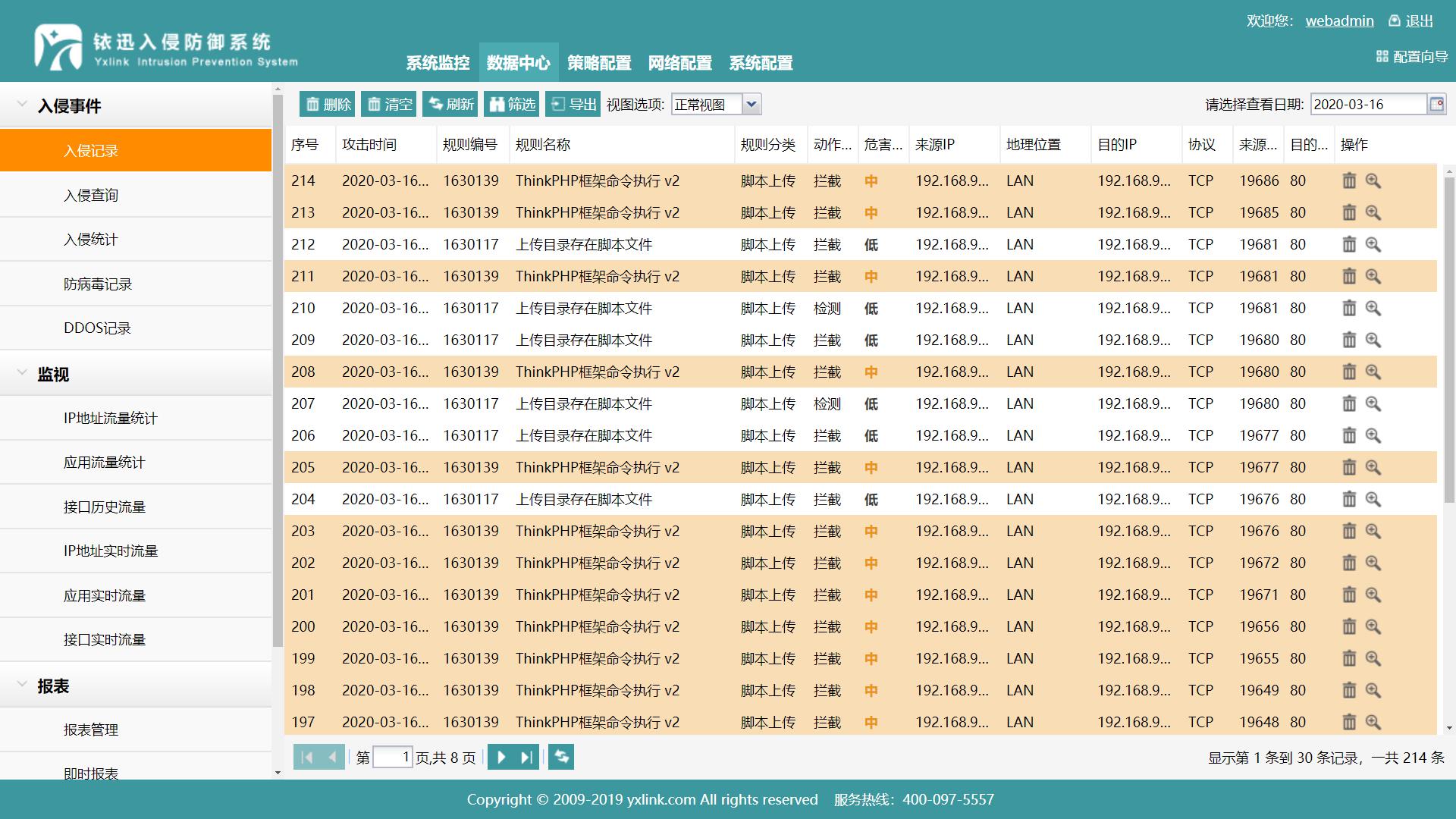Delete record 207 with trash icon

tap(1349, 403)
